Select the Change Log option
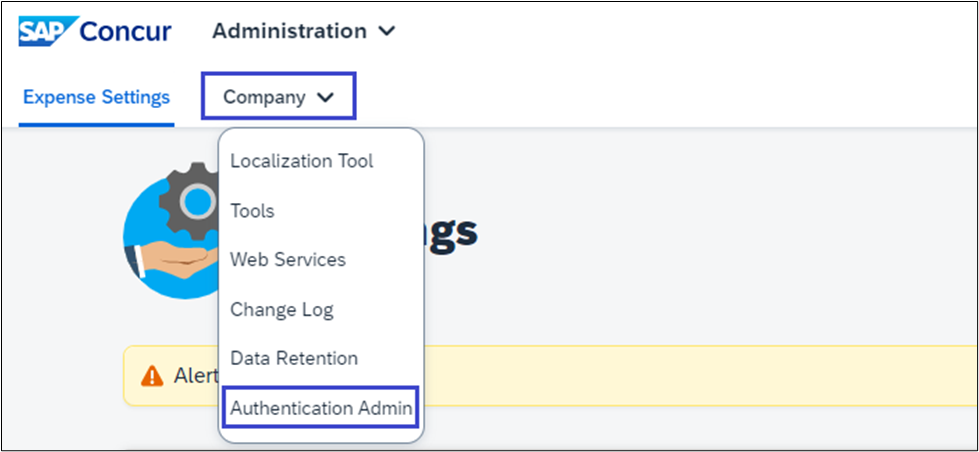Image resolution: width=979 pixels, height=452 pixels. (x=282, y=309)
